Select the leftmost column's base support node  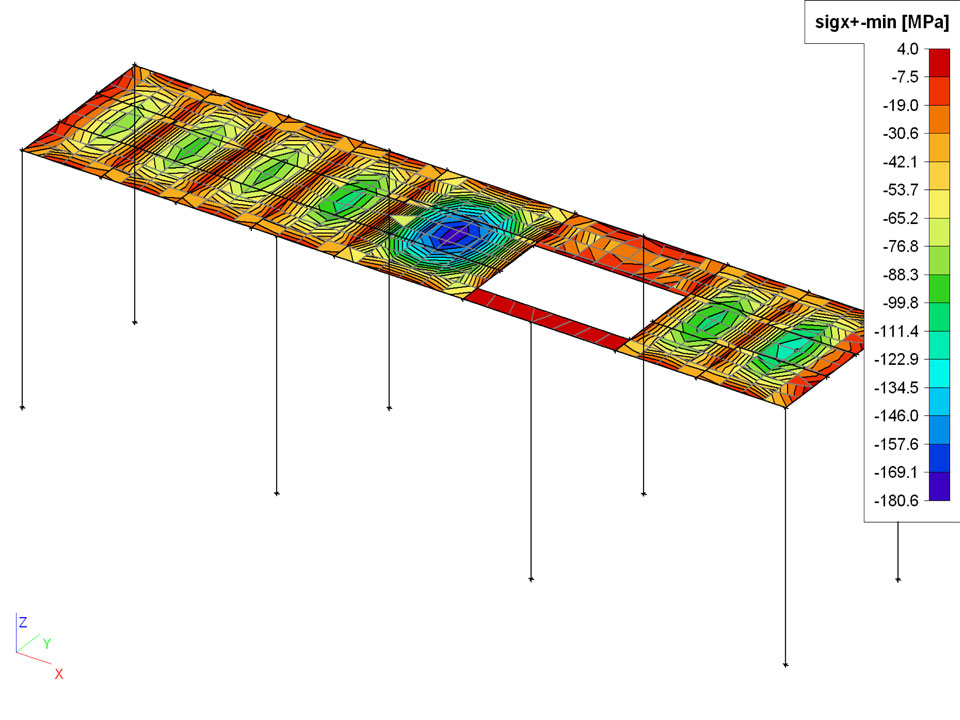(x=22, y=408)
